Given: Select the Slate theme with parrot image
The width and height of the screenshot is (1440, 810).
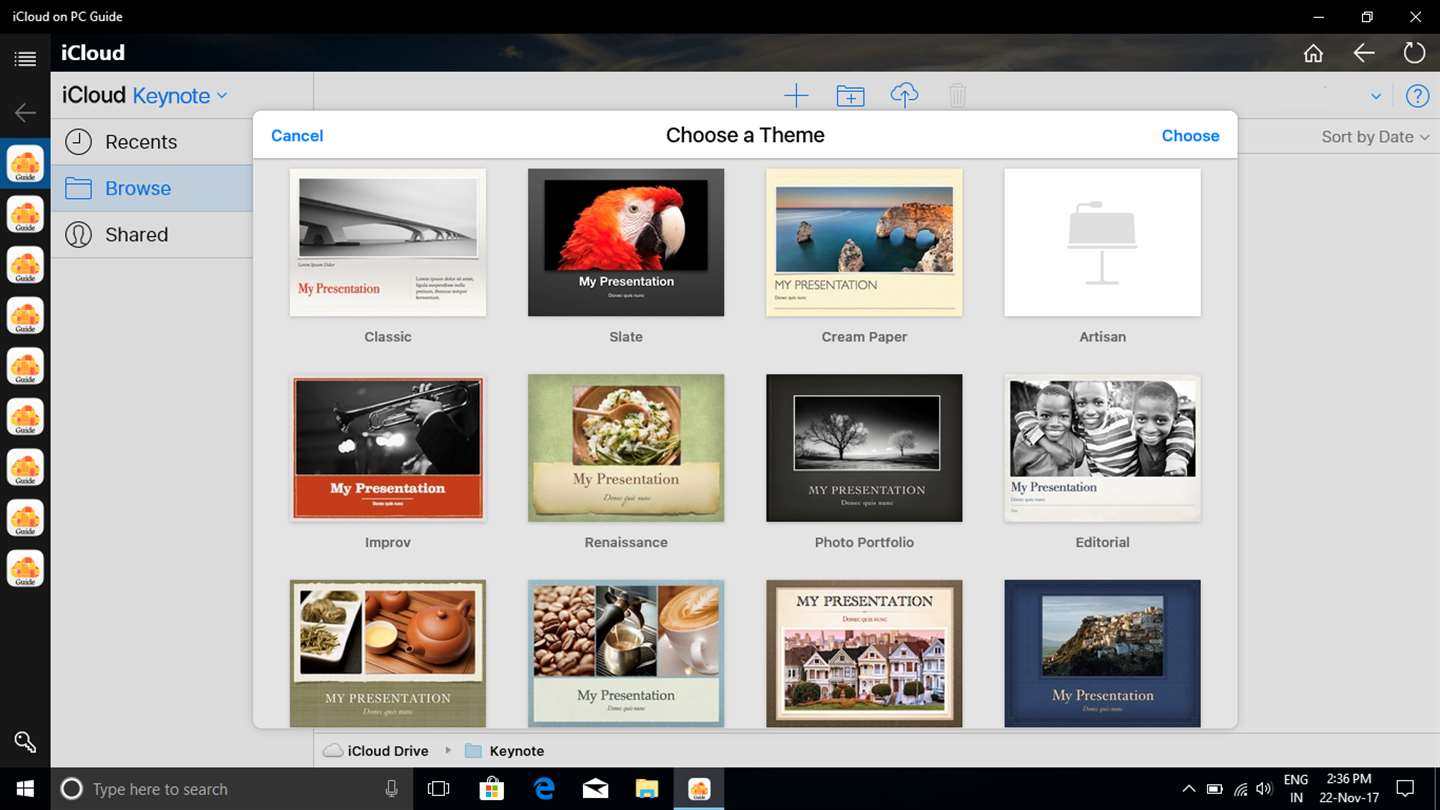Looking at the screenshot, I should 626,242.
